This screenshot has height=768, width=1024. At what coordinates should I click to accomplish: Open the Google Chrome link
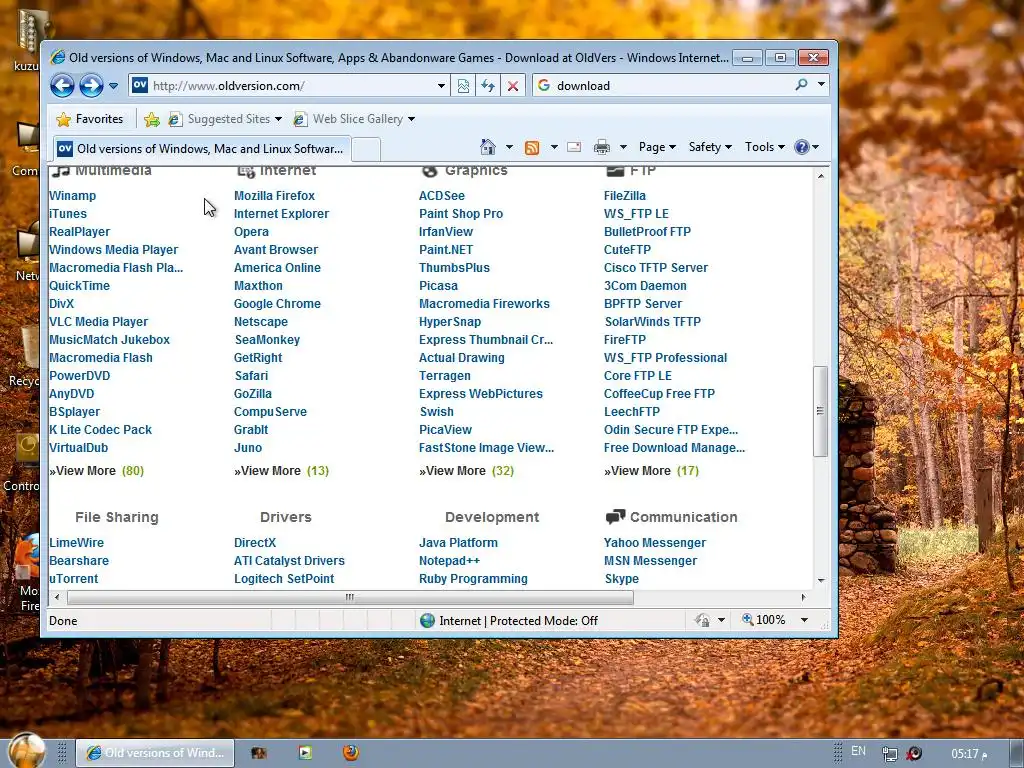point(278,304)
